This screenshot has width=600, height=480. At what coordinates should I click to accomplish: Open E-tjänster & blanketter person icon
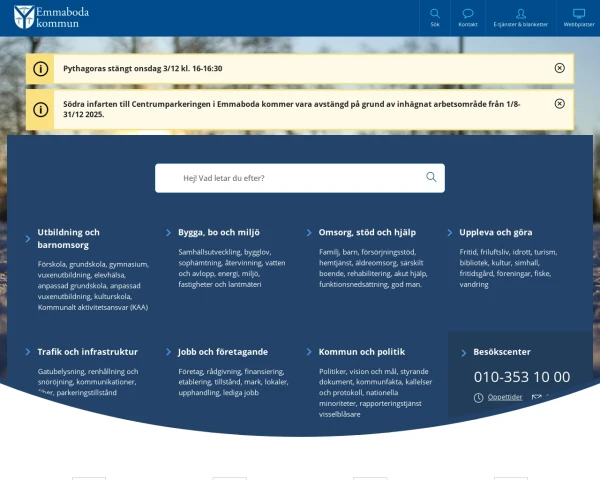(520, 14)
